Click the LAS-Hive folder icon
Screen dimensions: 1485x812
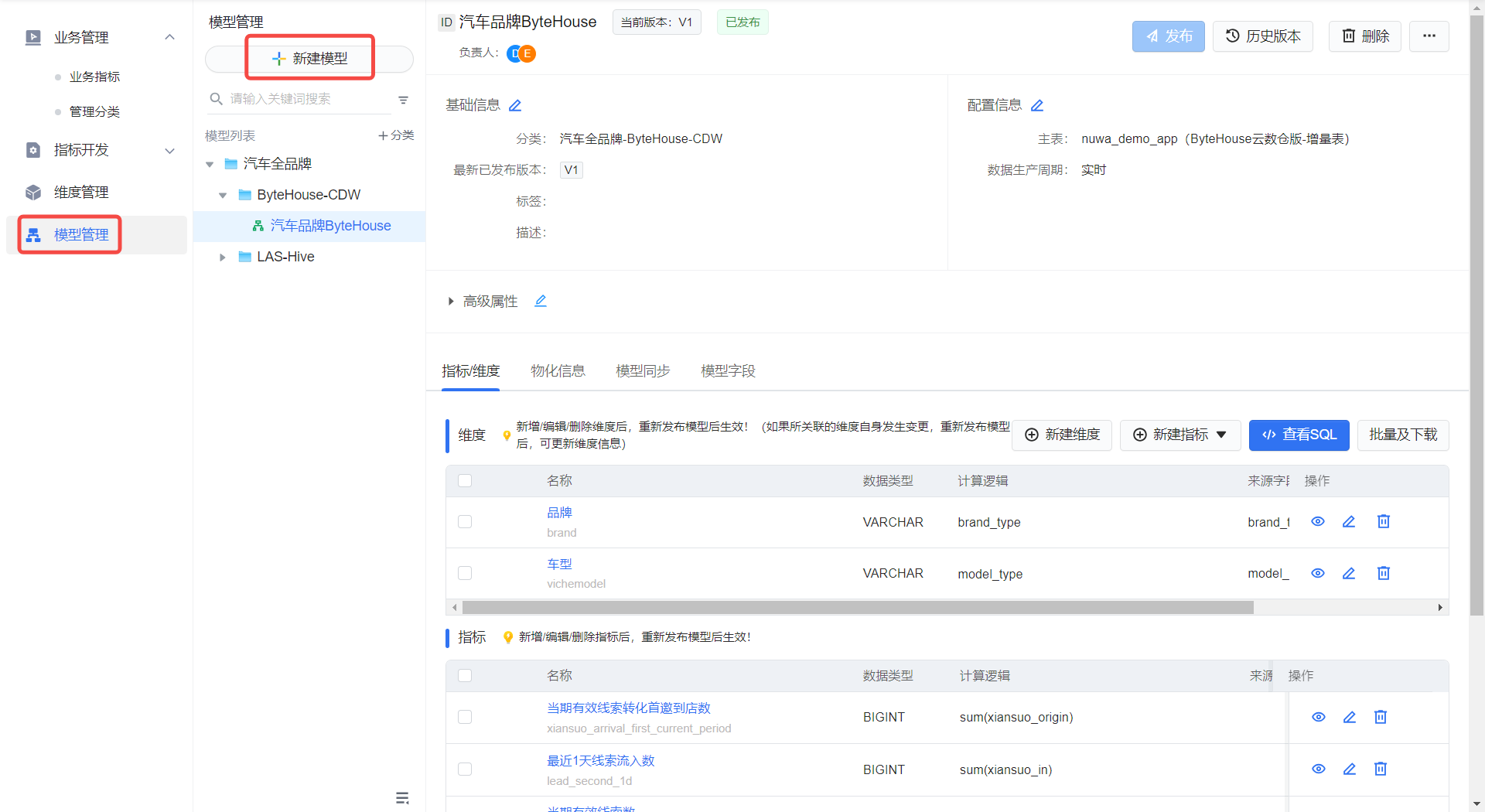tap(244, 257)
